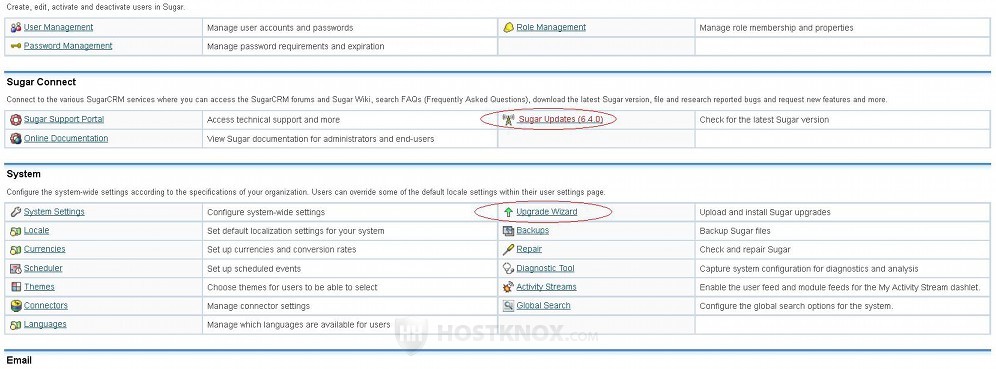The image size is (996, 369).
Task: Click 'Set up scheduled events' description
Action: 254,269
